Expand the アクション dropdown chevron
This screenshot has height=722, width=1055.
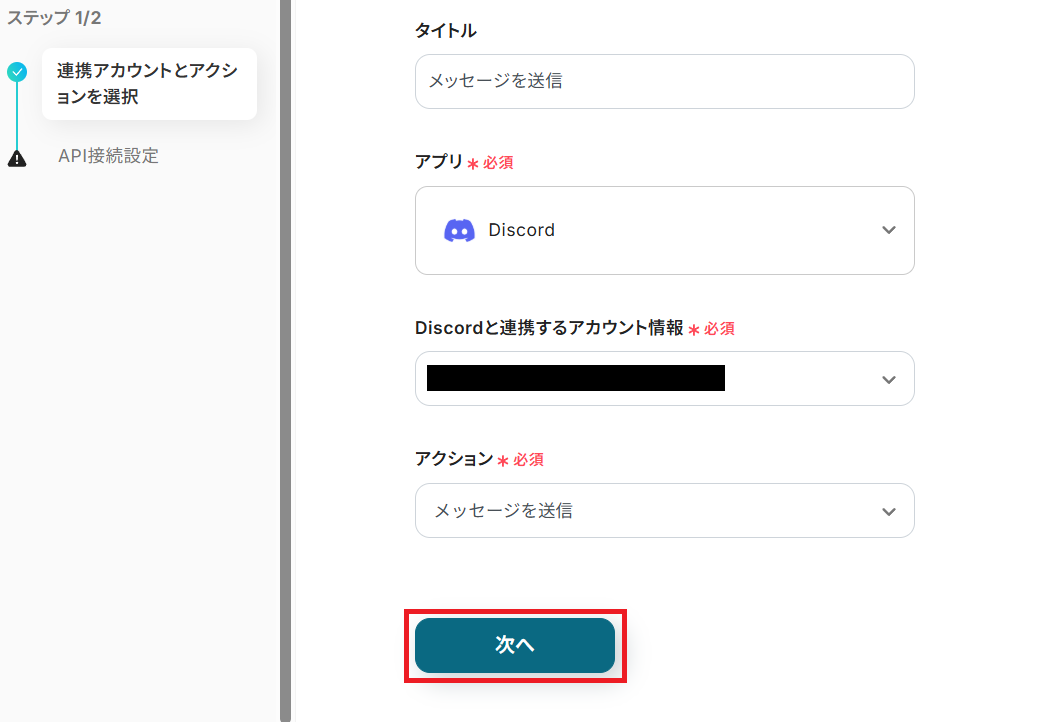[888, 512]
